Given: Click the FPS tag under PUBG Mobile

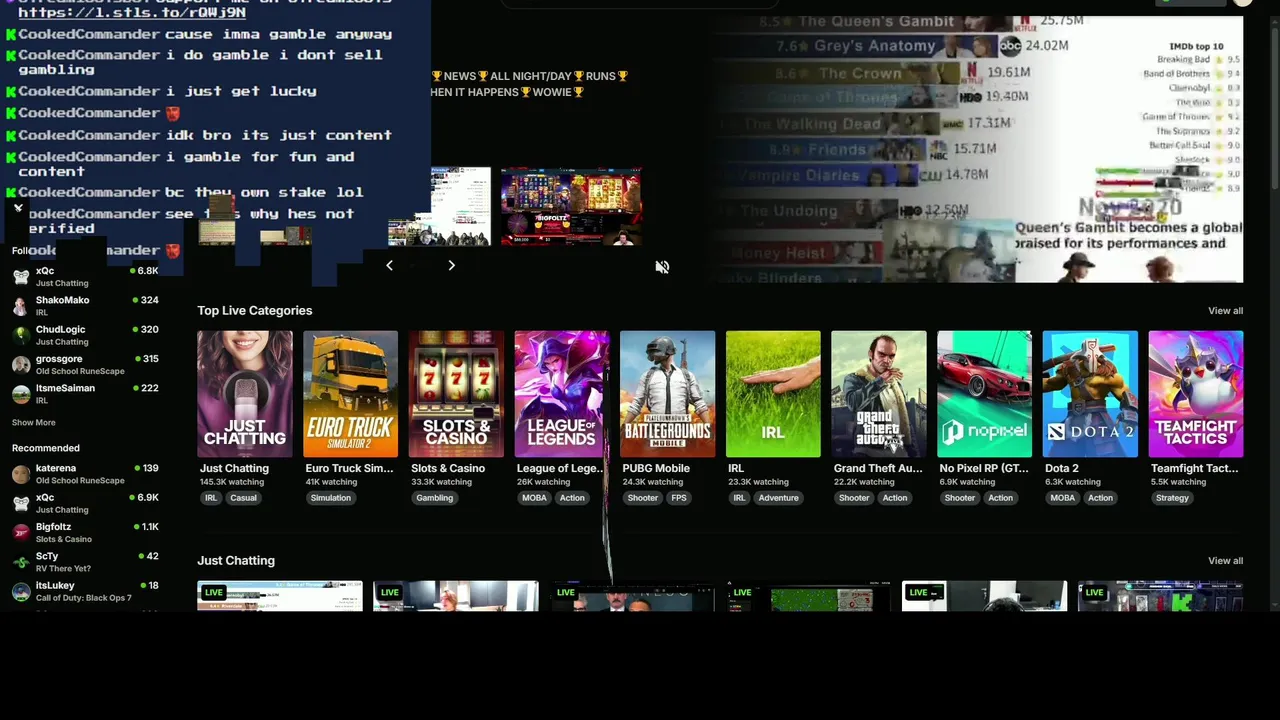Looking at the screenshot, I should 679,498.
